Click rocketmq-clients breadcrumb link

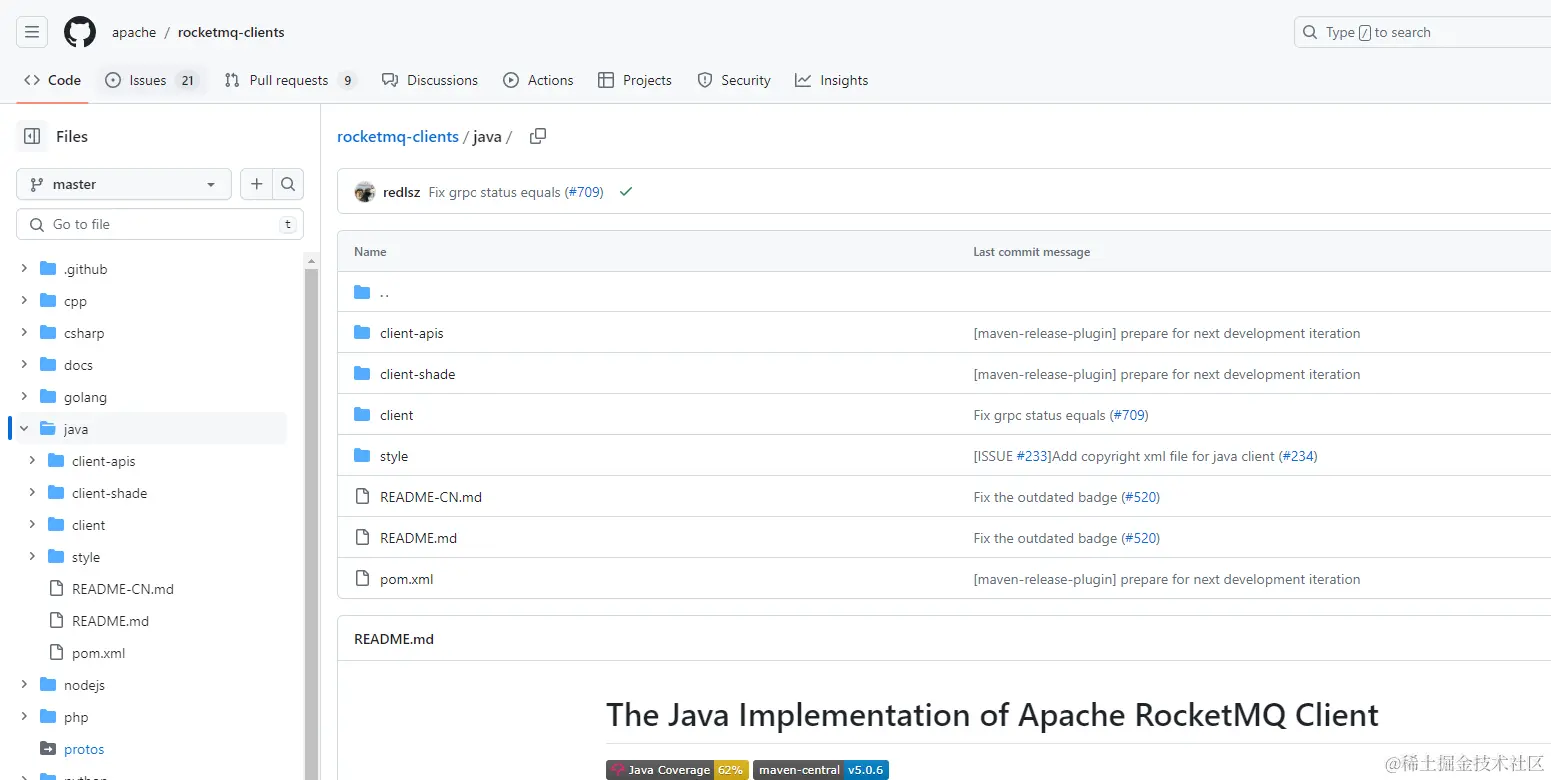[398, 137]
